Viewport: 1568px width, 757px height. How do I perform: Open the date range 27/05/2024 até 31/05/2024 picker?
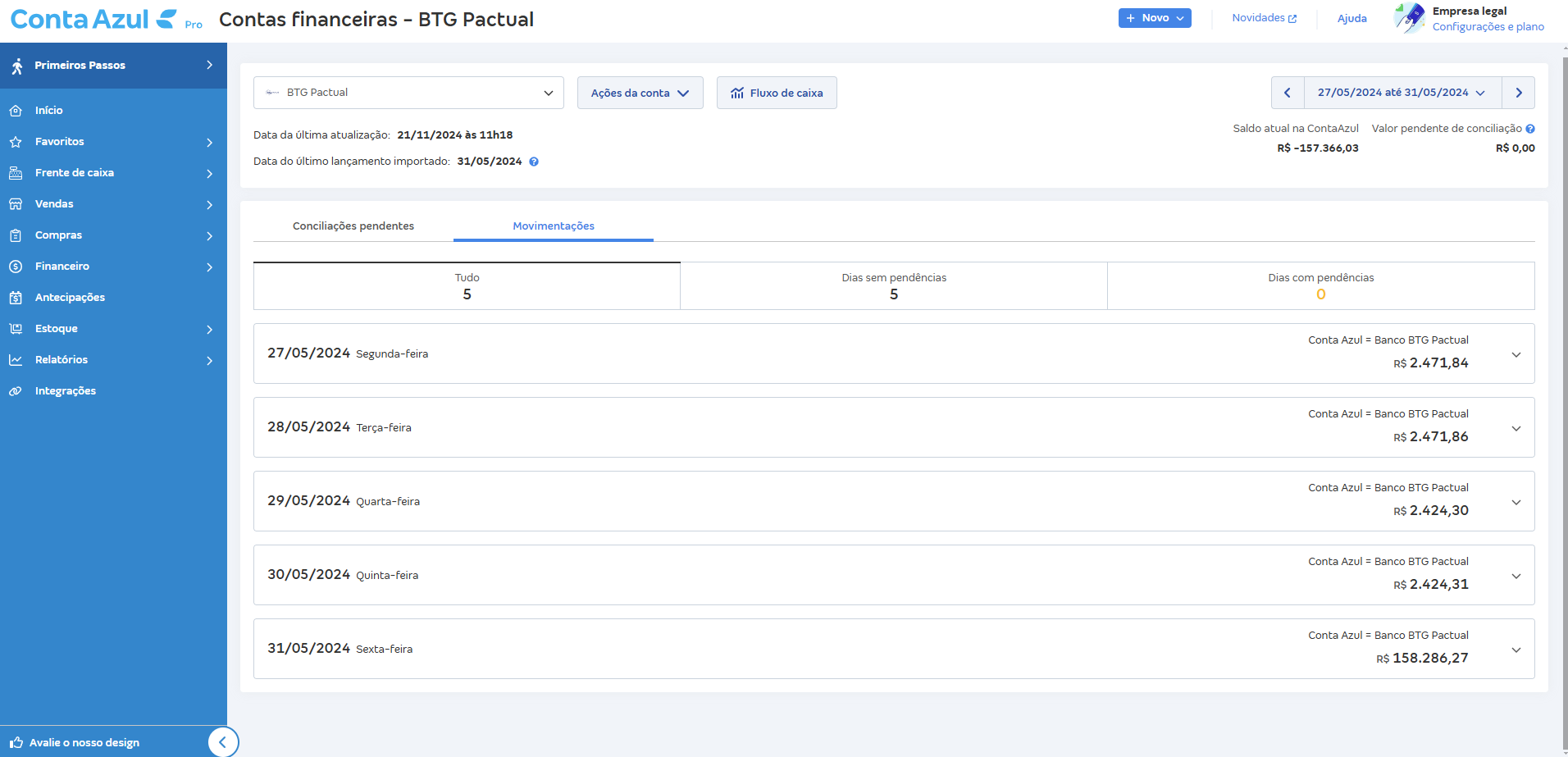click(1401, 93)
